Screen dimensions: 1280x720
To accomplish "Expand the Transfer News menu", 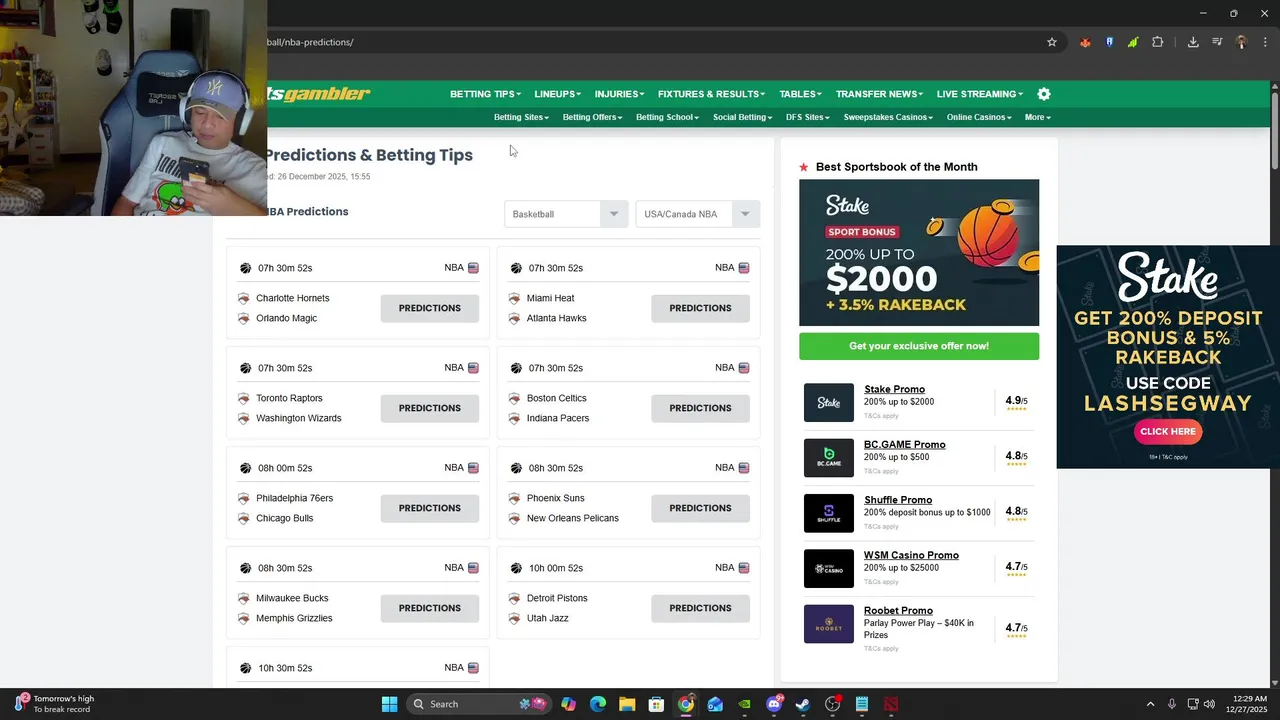I will (879, 94).
